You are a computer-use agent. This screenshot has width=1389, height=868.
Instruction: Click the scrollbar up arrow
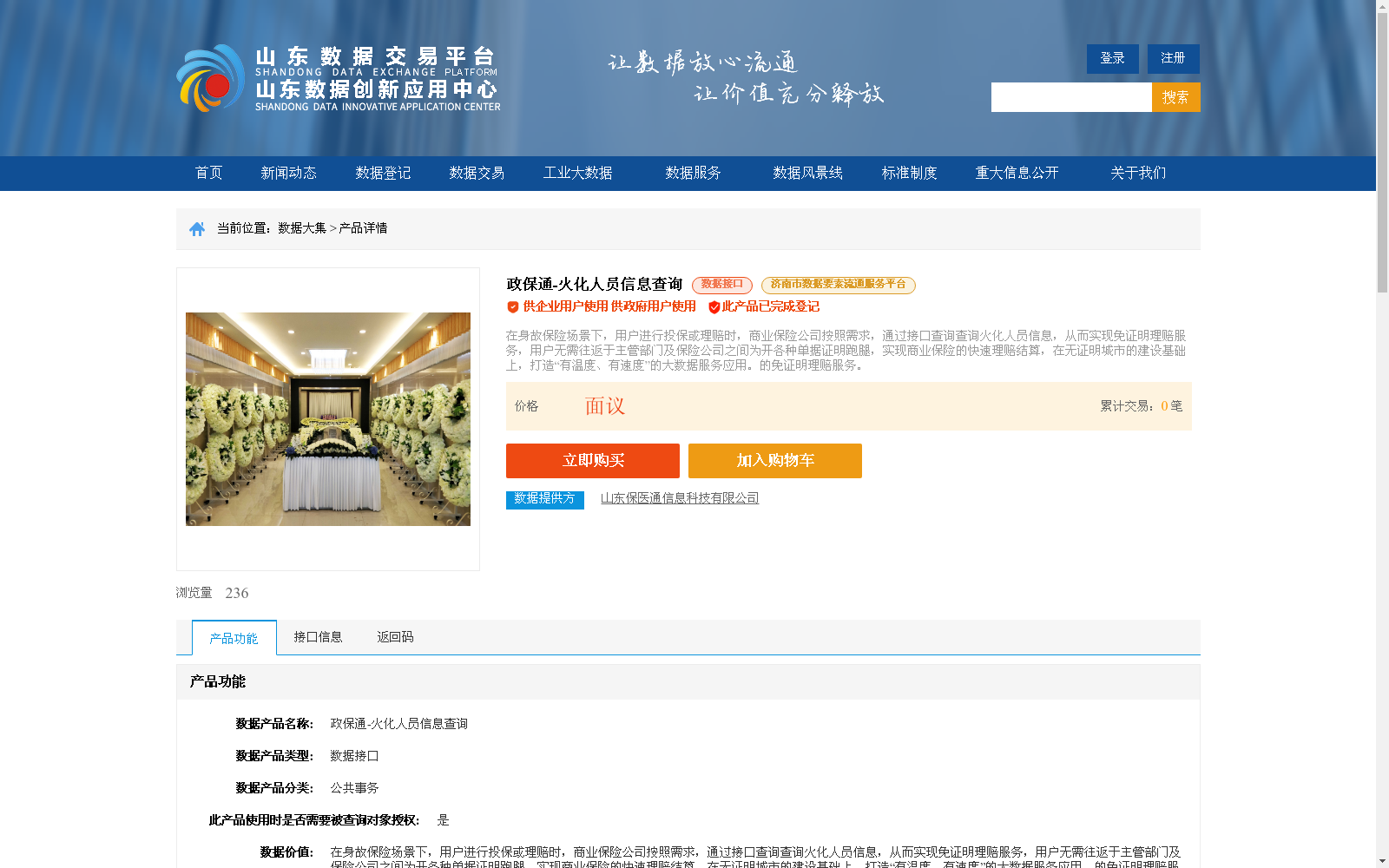pyautogui.click(x=1382, y=7)
